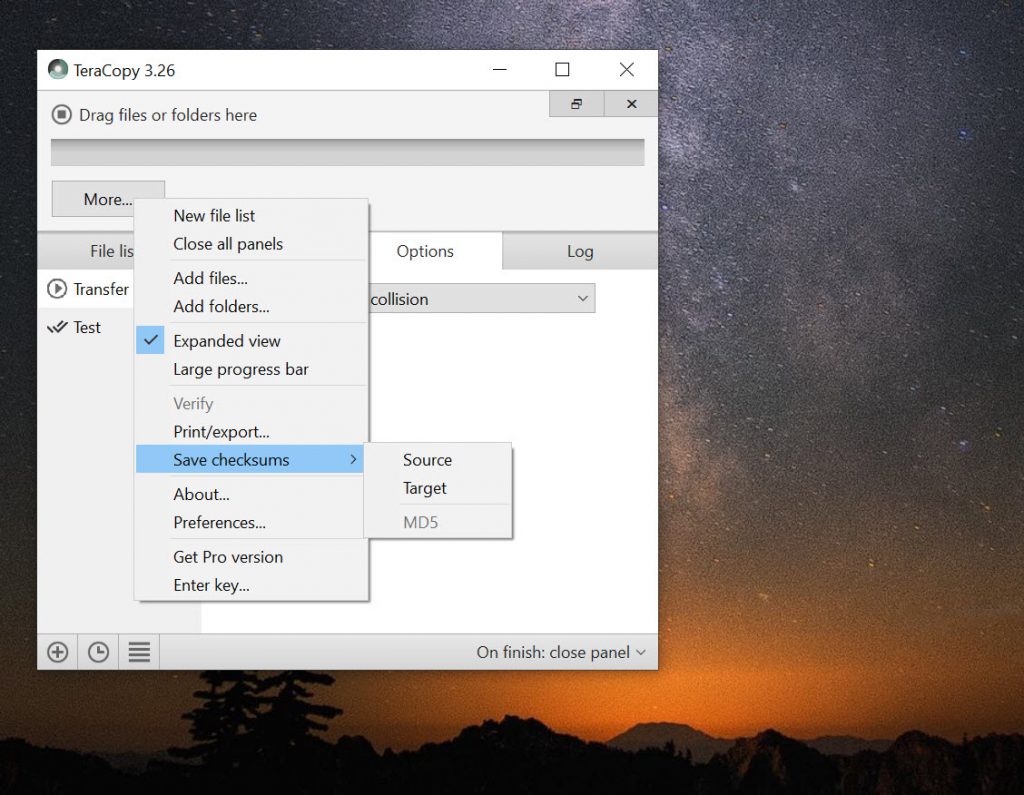1024x795 pixels.
Task: Toggle the Verify menu option
Action: 192,403
